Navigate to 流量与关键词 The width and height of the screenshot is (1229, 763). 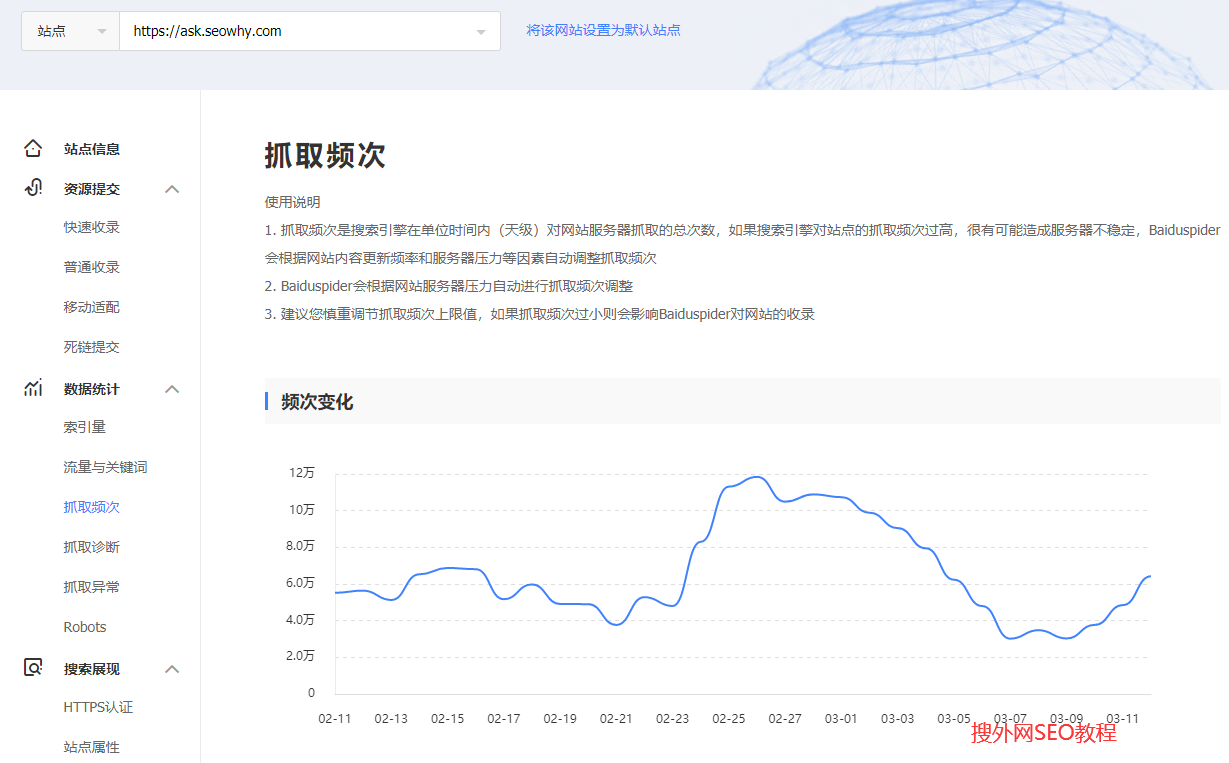105,467
